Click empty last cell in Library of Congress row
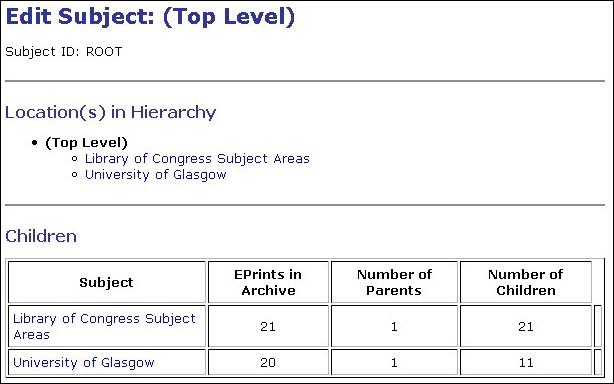614x384 pixels. point(598,326)
